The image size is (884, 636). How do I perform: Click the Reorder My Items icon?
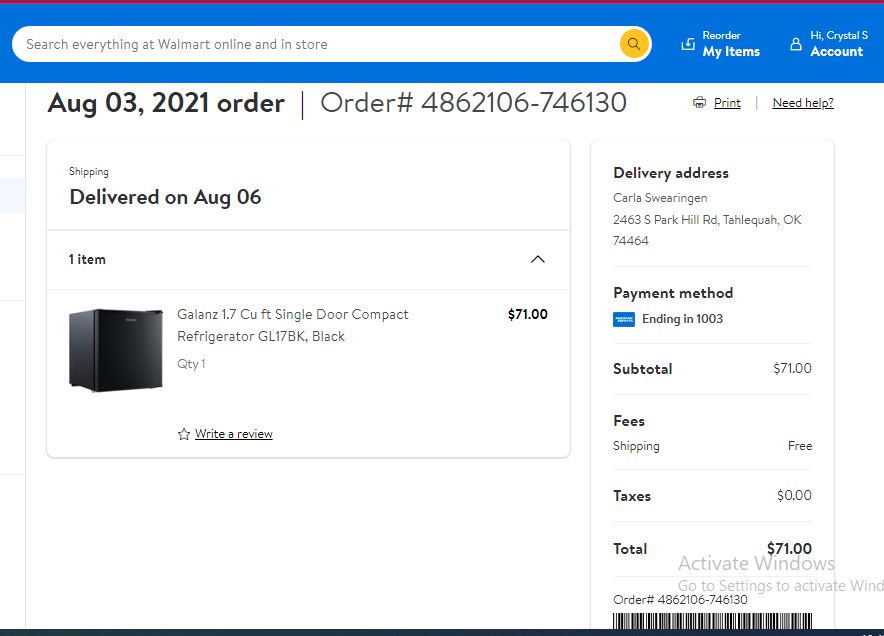688,44
